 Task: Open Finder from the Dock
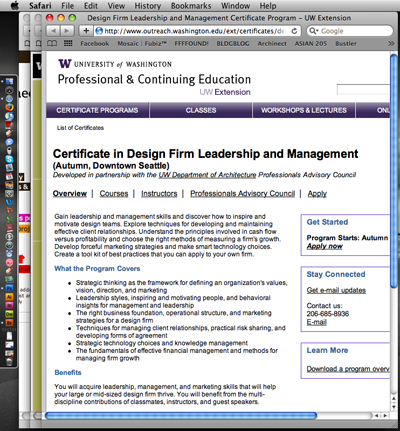point(9,81)
